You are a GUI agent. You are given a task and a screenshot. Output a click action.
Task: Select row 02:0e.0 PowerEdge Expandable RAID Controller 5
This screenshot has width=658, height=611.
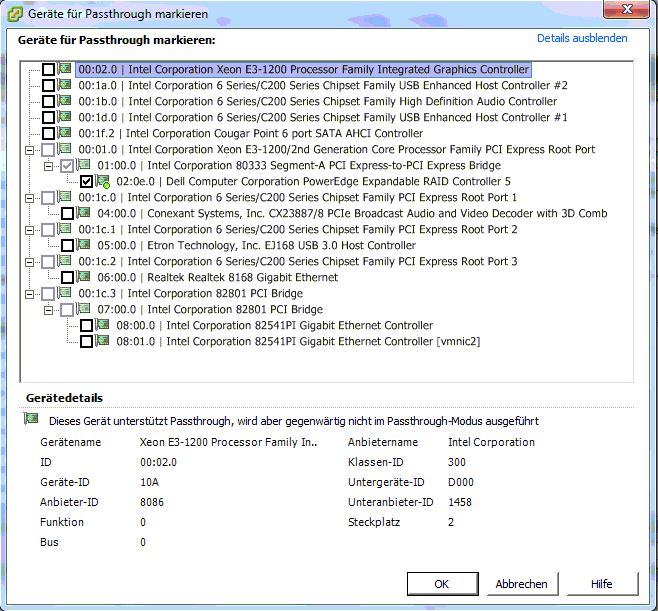coord(313,182)
